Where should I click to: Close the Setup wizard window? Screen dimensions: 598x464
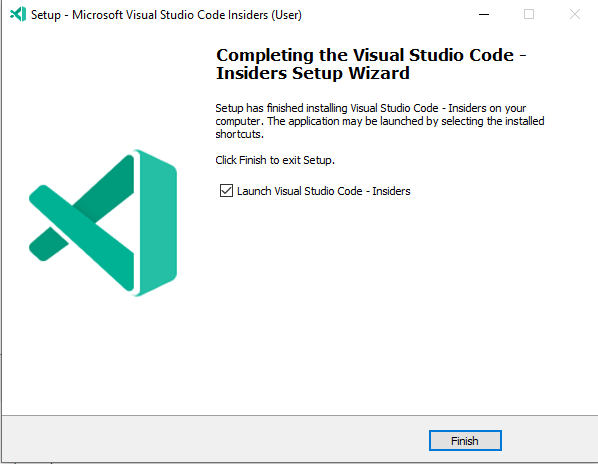pyautogui.click(x=575, y=14)
